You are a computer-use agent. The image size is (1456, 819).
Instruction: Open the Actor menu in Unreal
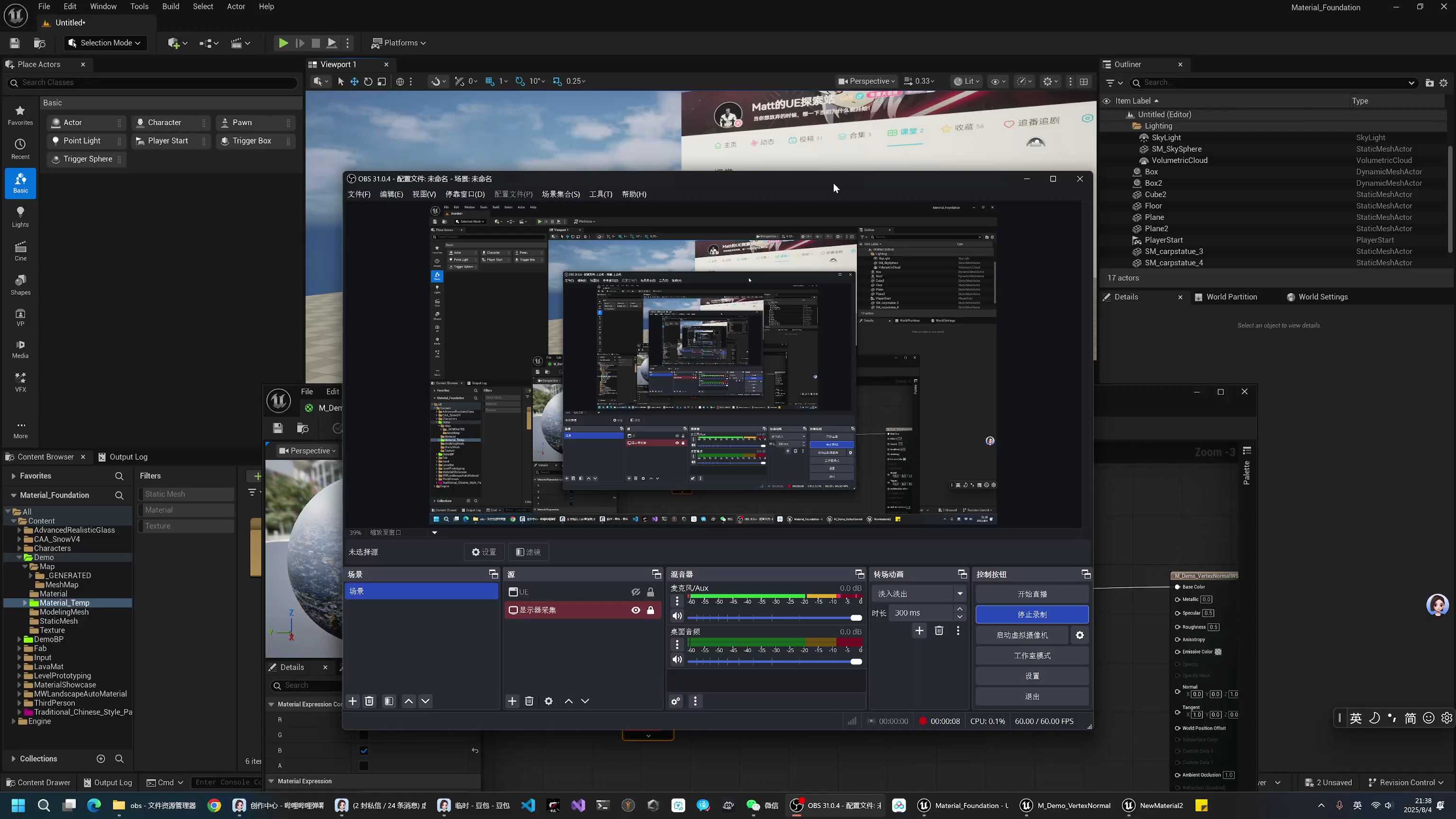pos(236,6)
